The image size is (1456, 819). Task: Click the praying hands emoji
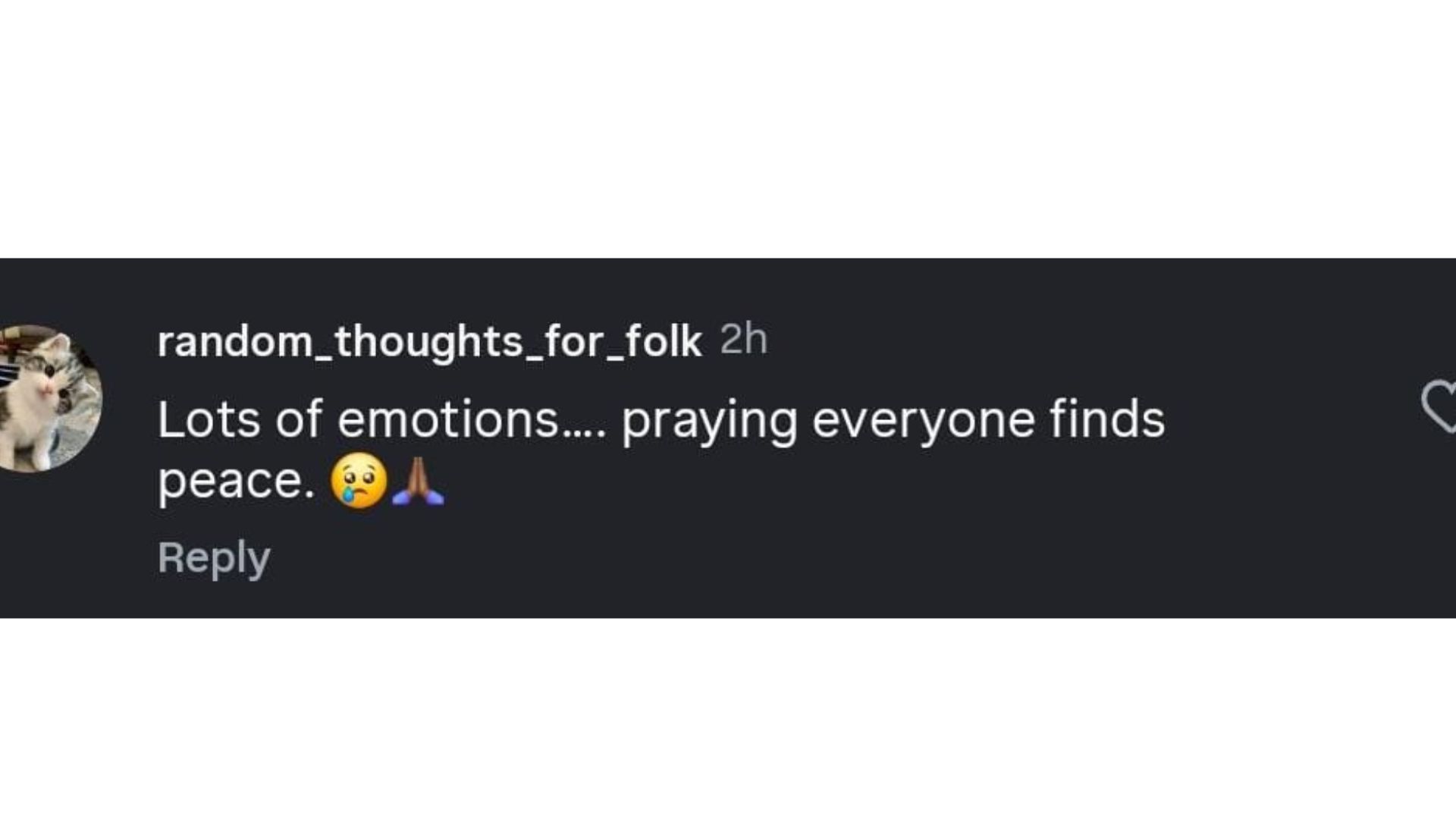418,482
